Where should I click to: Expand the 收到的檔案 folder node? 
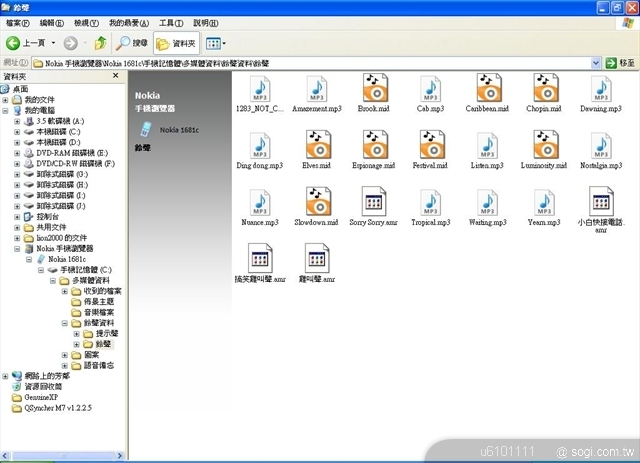coord(64,291)
